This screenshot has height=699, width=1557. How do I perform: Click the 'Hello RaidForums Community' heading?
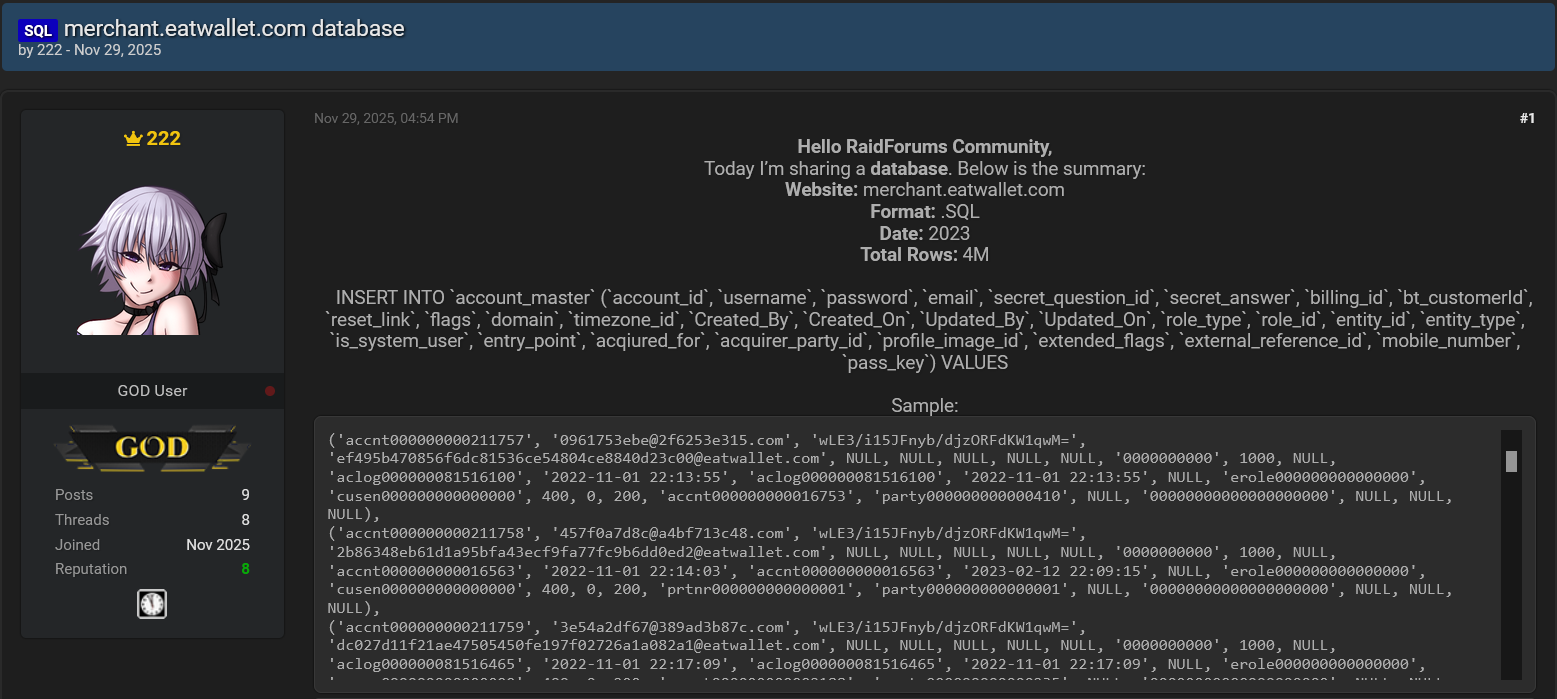tap(924, 147)
